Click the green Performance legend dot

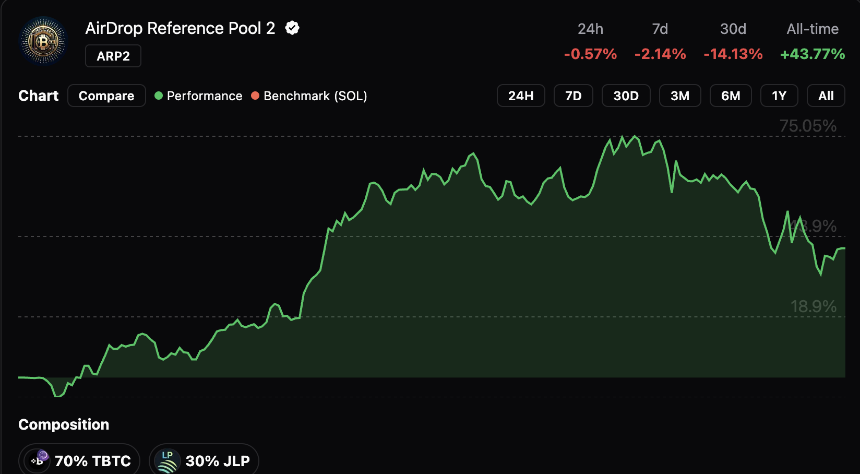pyautogui.click(x=159, y=96)
